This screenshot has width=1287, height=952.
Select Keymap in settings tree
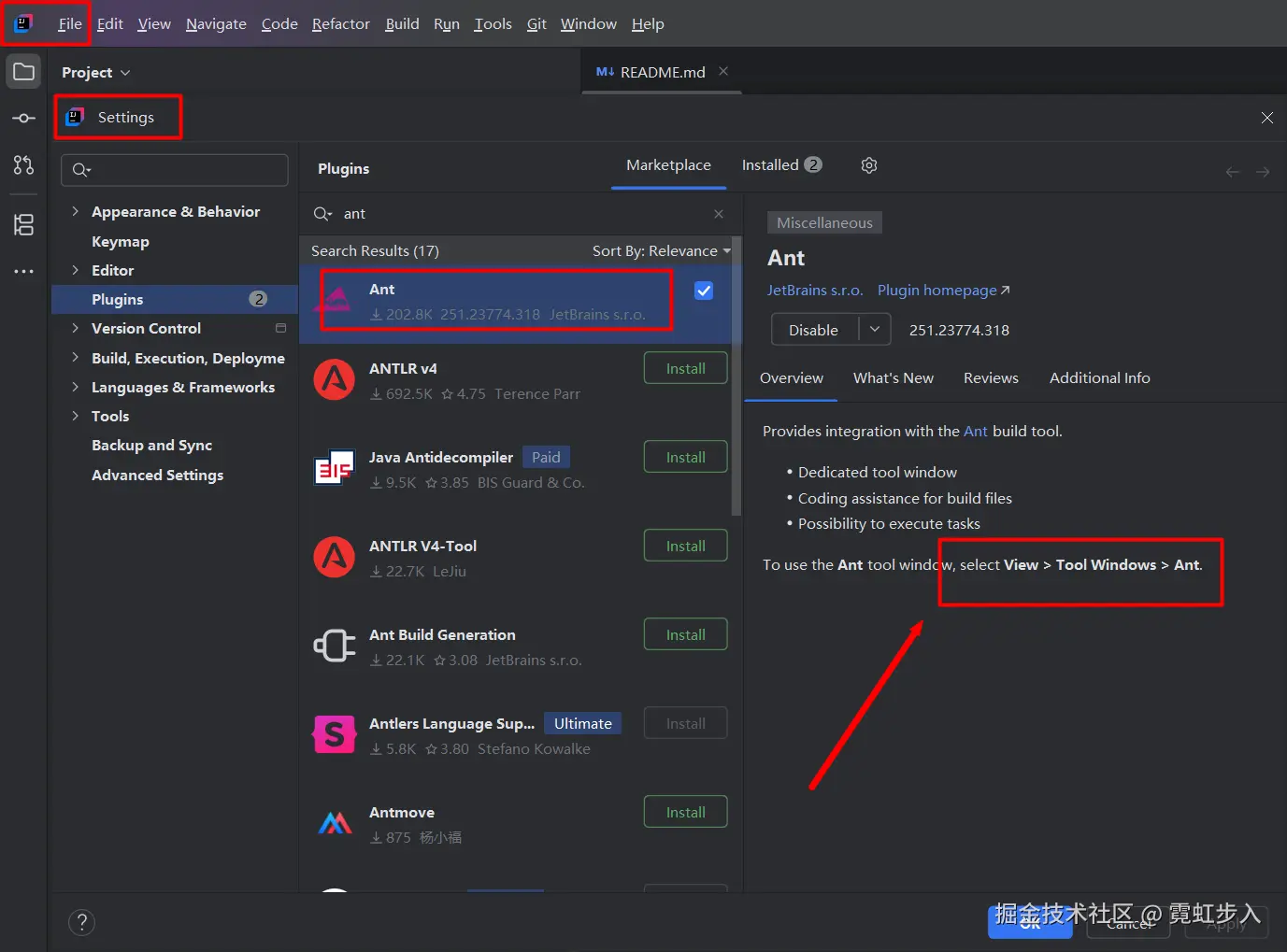(121, 241)
